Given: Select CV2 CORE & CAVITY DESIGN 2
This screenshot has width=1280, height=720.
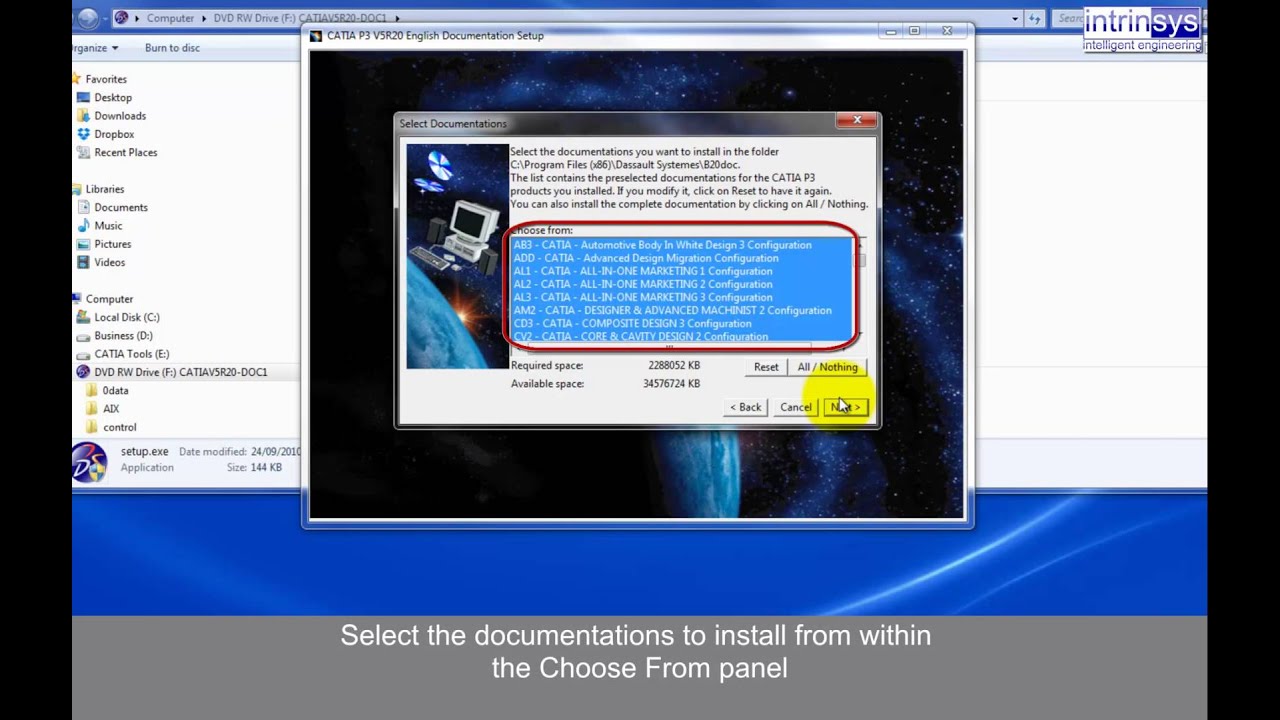Looking at the screenshot, I should tap(683, 336).
